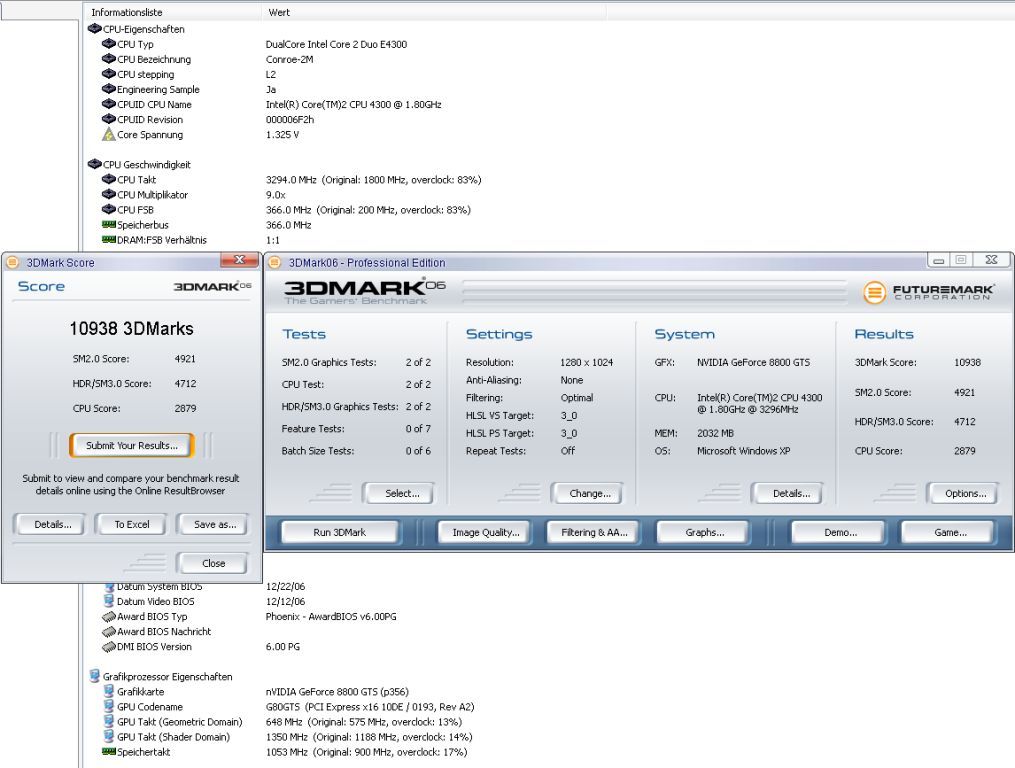Viewport: 1015px width, 768px height.
Task: Select the '000006F2h' CPUID revision value
Action: [x=289, y=119]
